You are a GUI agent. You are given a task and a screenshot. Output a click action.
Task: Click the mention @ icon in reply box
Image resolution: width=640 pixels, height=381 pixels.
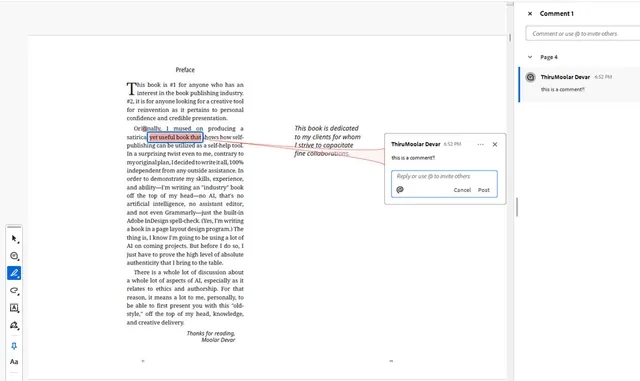coord(400,189)
